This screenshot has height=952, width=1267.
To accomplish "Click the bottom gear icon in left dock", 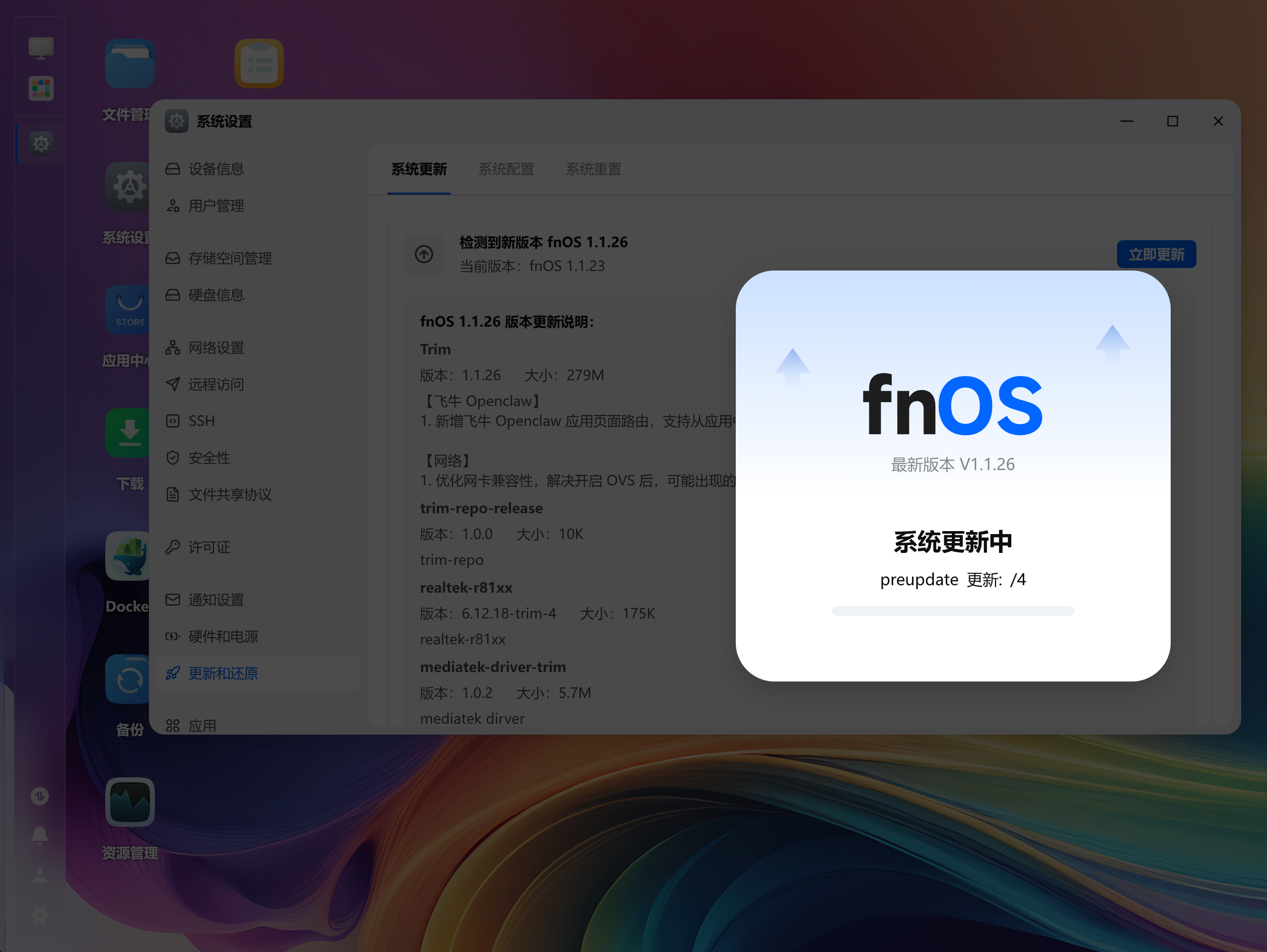I will pyautogui.click(x=40, y=915).
